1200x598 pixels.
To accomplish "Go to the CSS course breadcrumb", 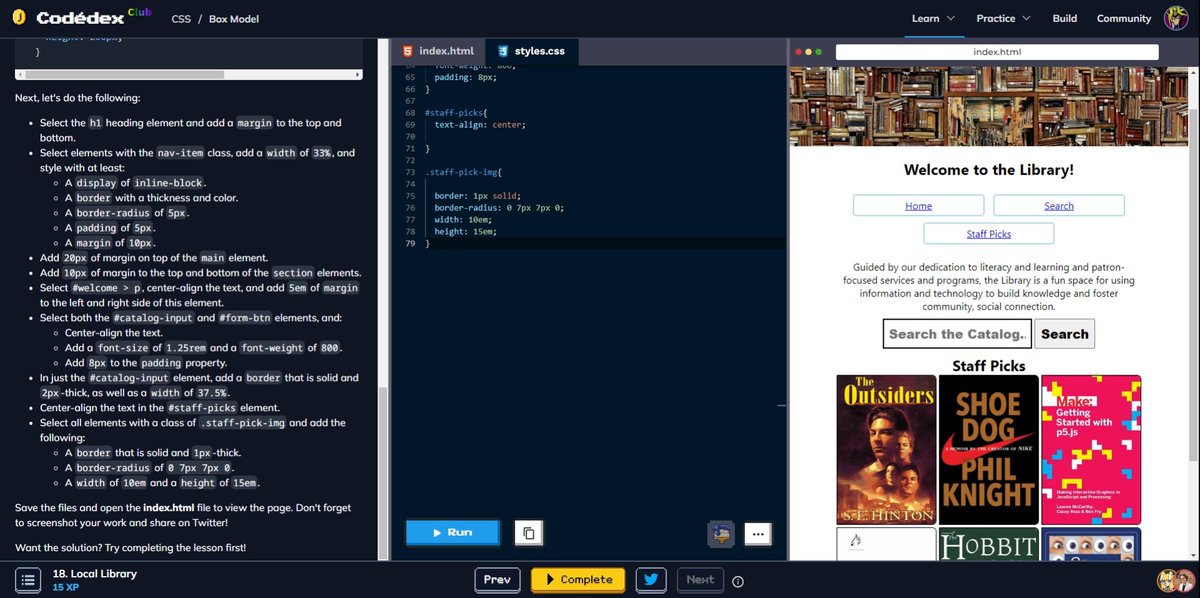I will point(181,18).
